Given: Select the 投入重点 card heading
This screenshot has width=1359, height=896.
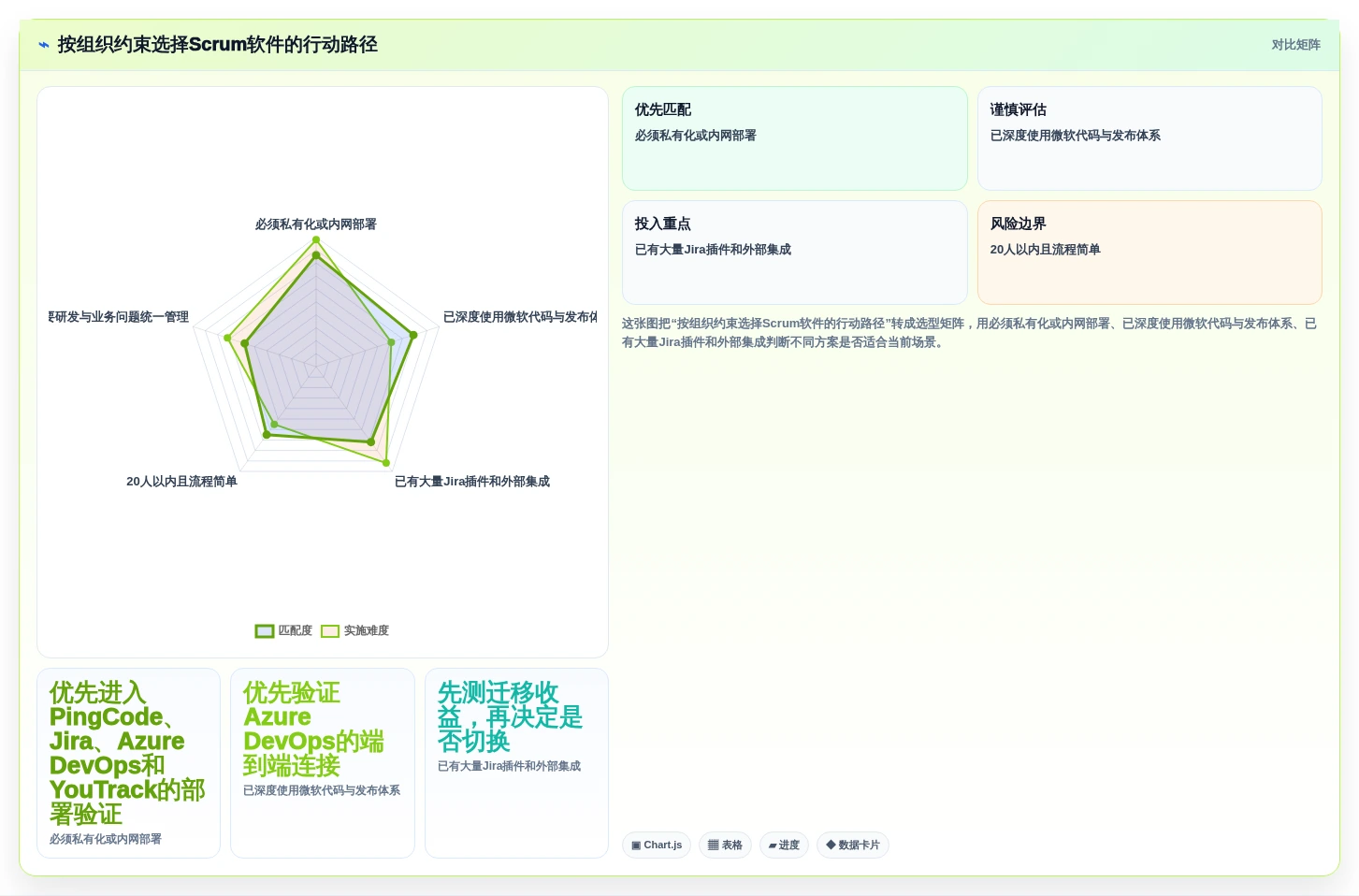Looking at the screenshot, I should [x=663, y=224].
